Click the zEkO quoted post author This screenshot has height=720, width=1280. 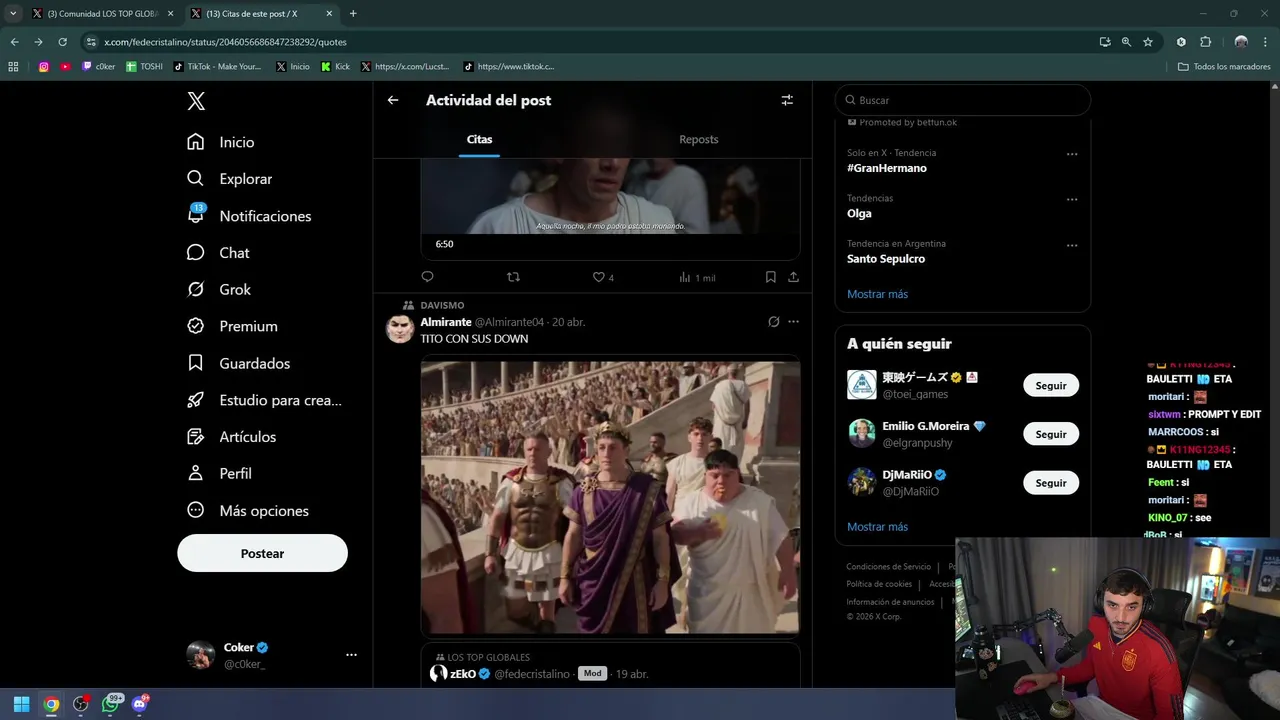(x=463, y=674)
